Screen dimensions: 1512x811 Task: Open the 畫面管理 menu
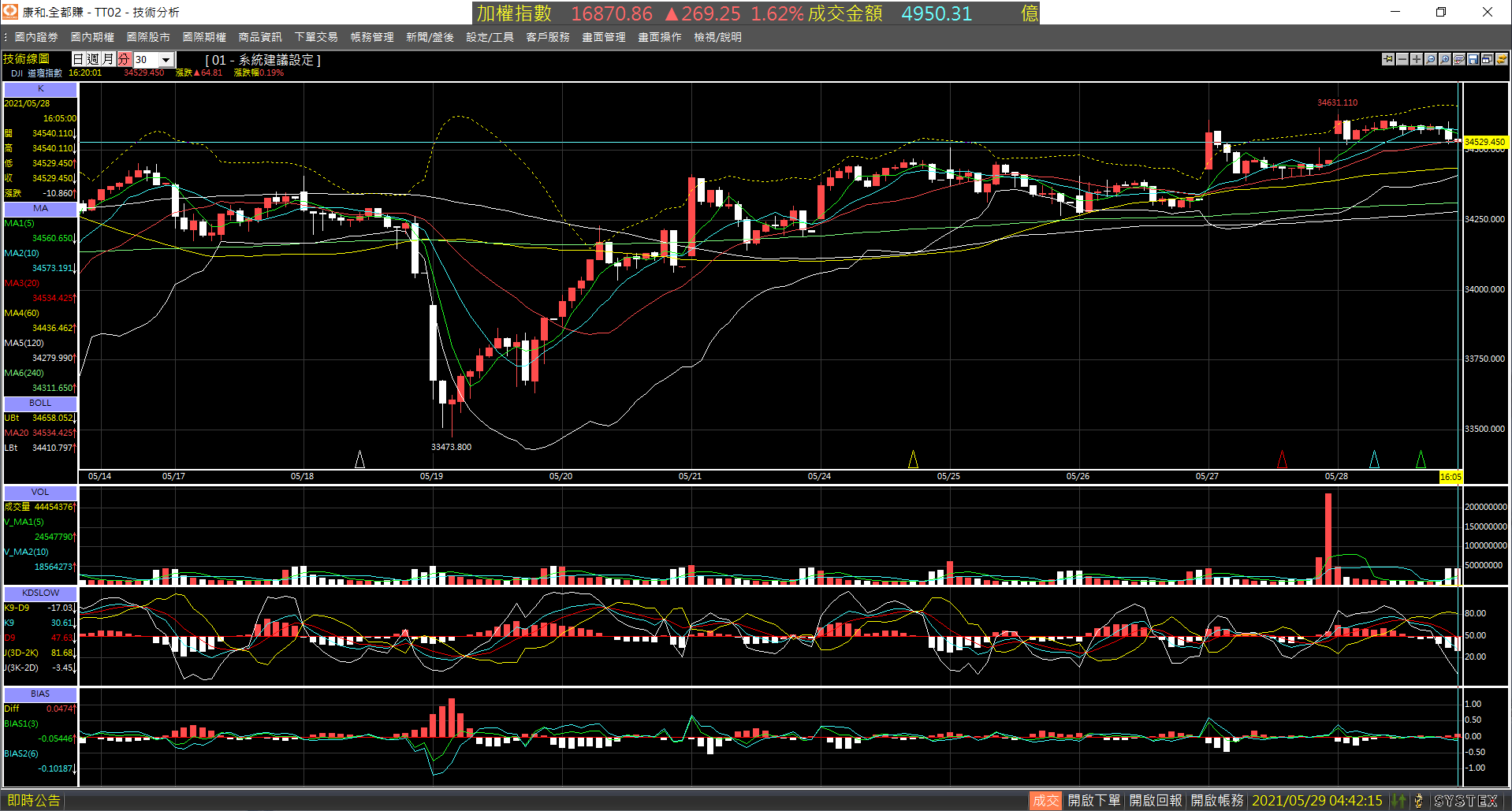tap(604, 37)
